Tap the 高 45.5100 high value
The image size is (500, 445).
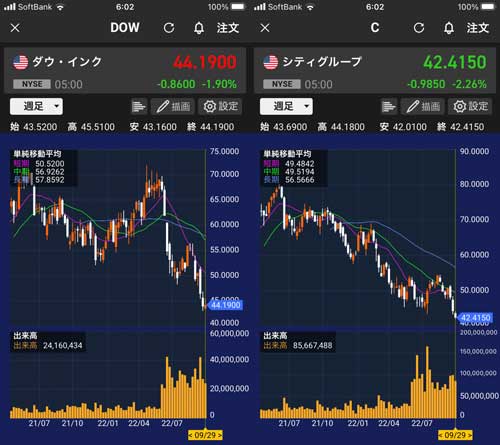coord(91,127)
